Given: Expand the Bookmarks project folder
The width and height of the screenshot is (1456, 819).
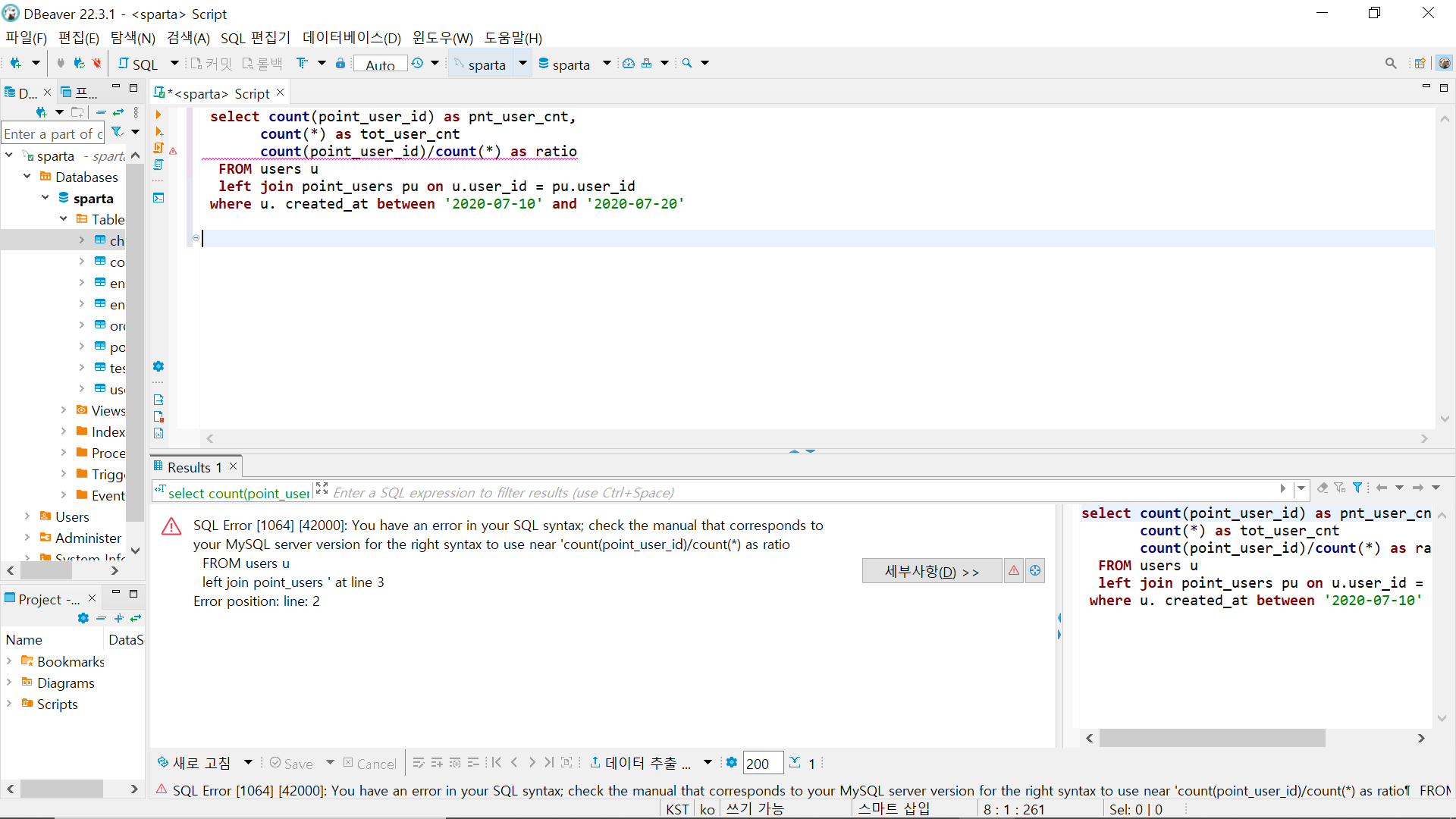Looking at the screenshot, I should [9, 661].
